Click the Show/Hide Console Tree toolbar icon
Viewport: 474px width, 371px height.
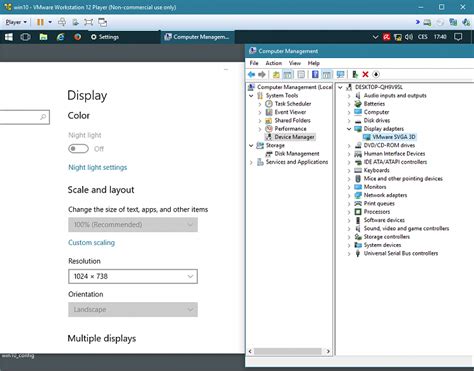click(288, 74)
